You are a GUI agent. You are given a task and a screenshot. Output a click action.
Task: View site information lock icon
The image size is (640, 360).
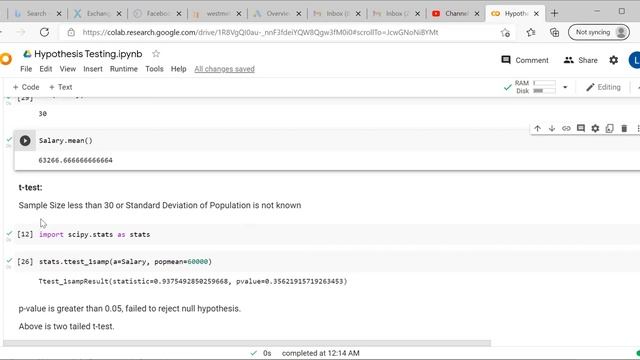[71, 32]
